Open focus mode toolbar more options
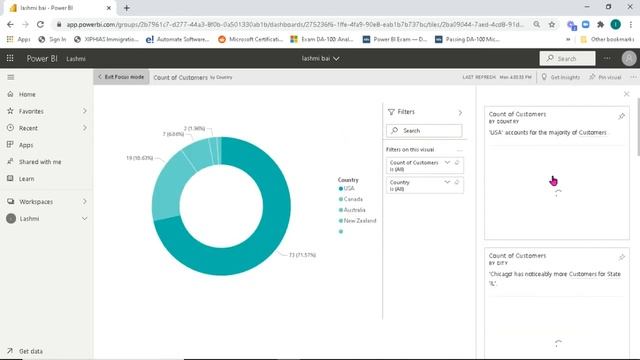This screenshot has width=640, height=360. point(633,77)
